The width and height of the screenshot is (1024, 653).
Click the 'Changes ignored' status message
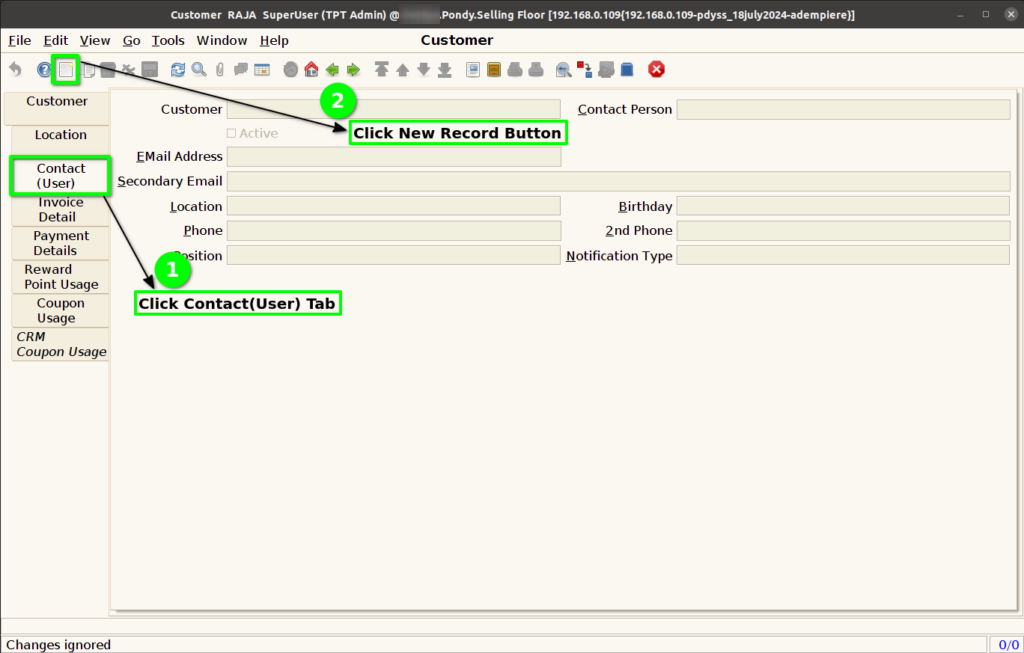[x=59, y=645]
